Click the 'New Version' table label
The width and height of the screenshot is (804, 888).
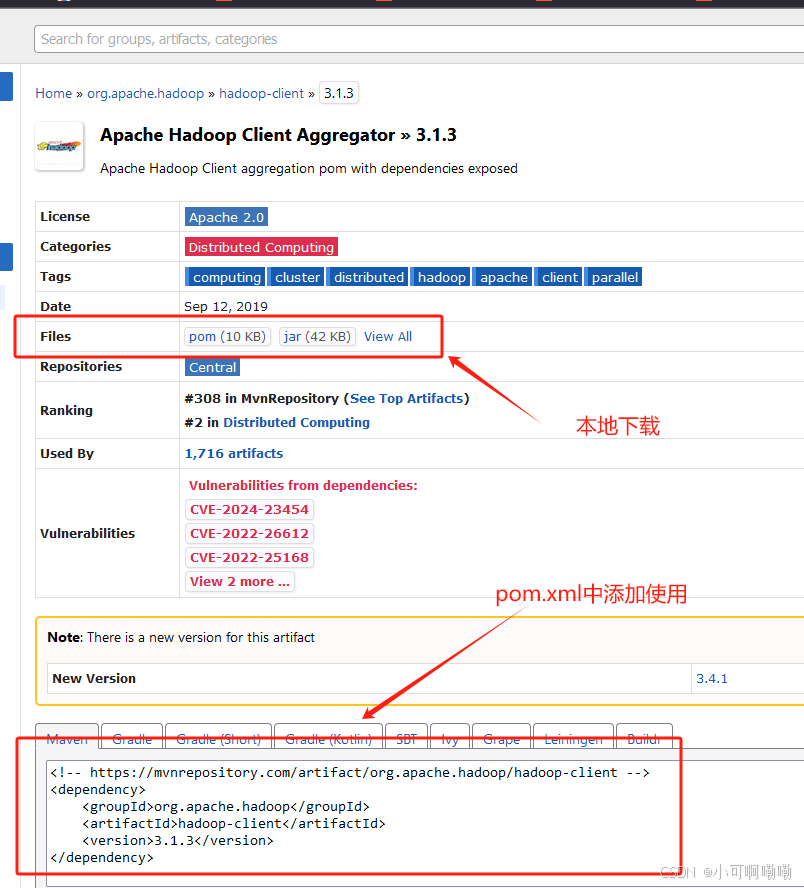[x=94, y=678]
